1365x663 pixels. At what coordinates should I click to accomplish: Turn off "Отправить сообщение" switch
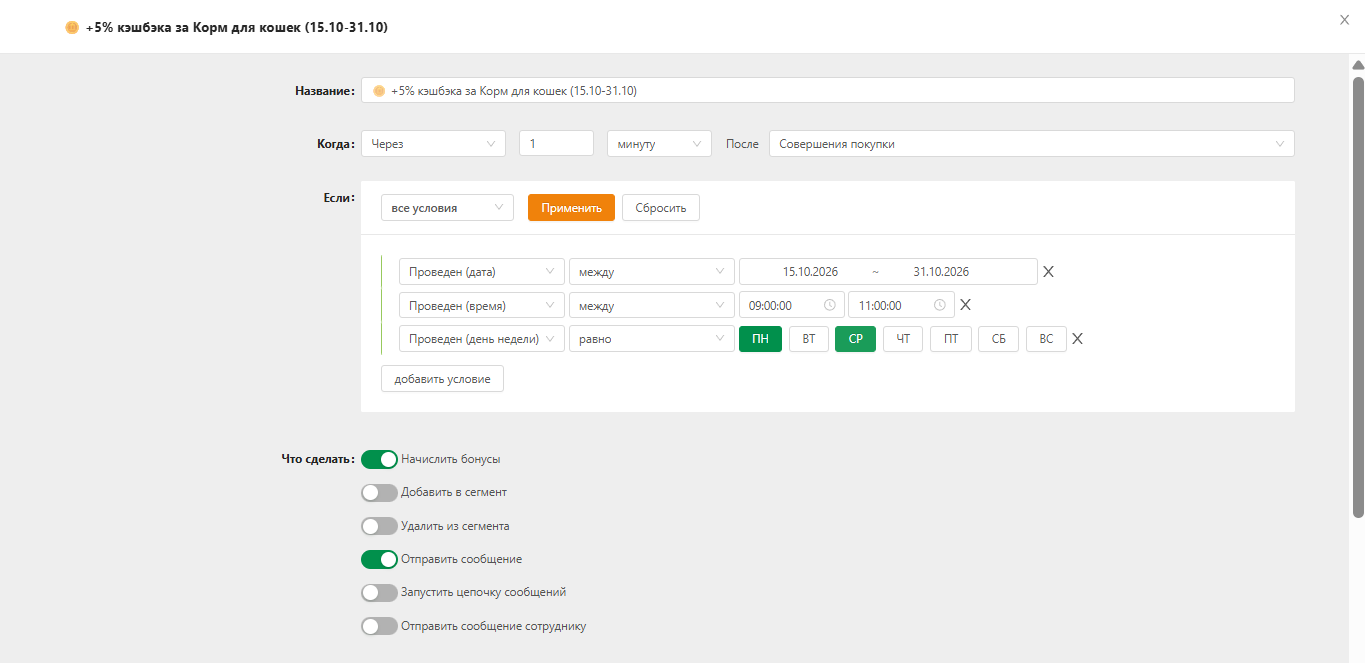click(x=379, y=559)
